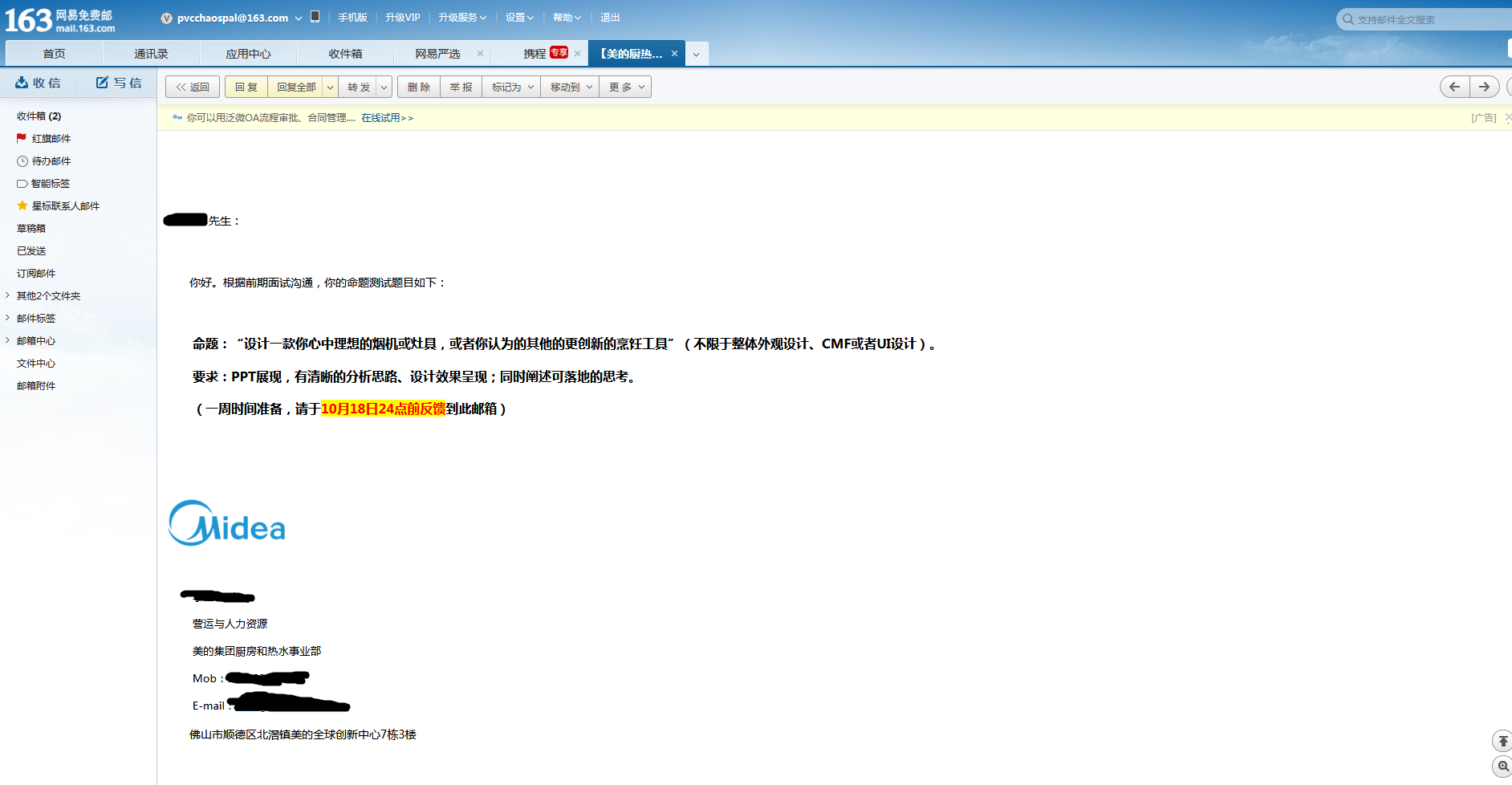Click the 返回 back button
Image resolution: width=1512 pixels, height=785 pixels.
pos(193,87)
